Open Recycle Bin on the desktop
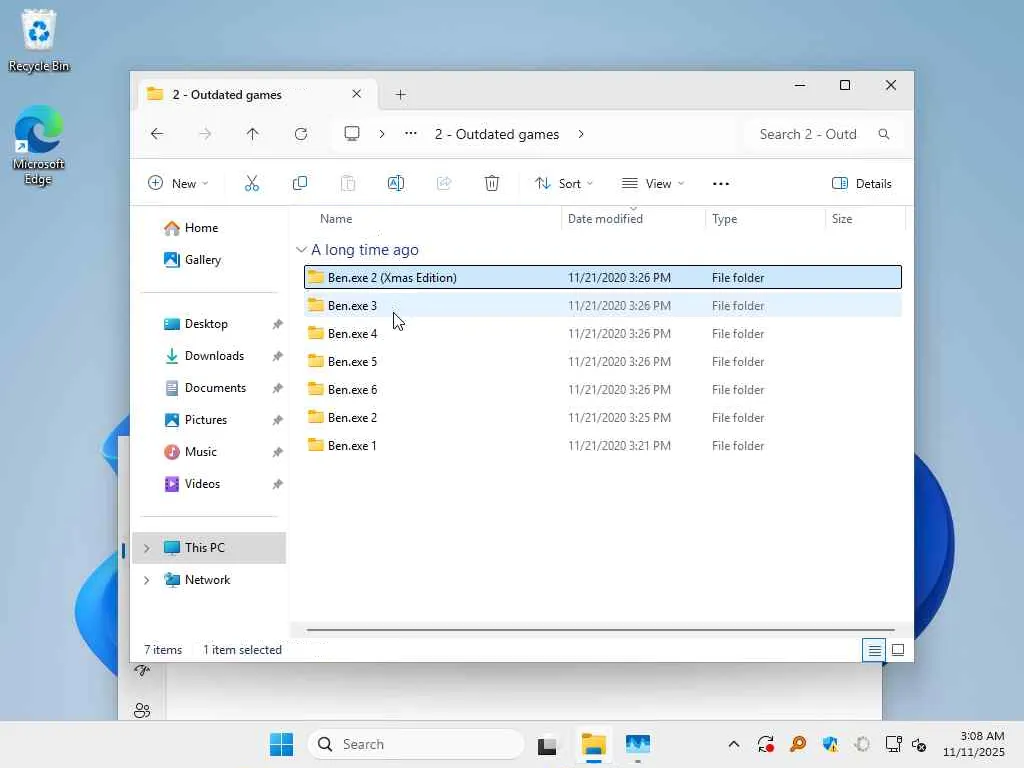The height and width of the screenshot is (768, 1024). click(39, 40)
